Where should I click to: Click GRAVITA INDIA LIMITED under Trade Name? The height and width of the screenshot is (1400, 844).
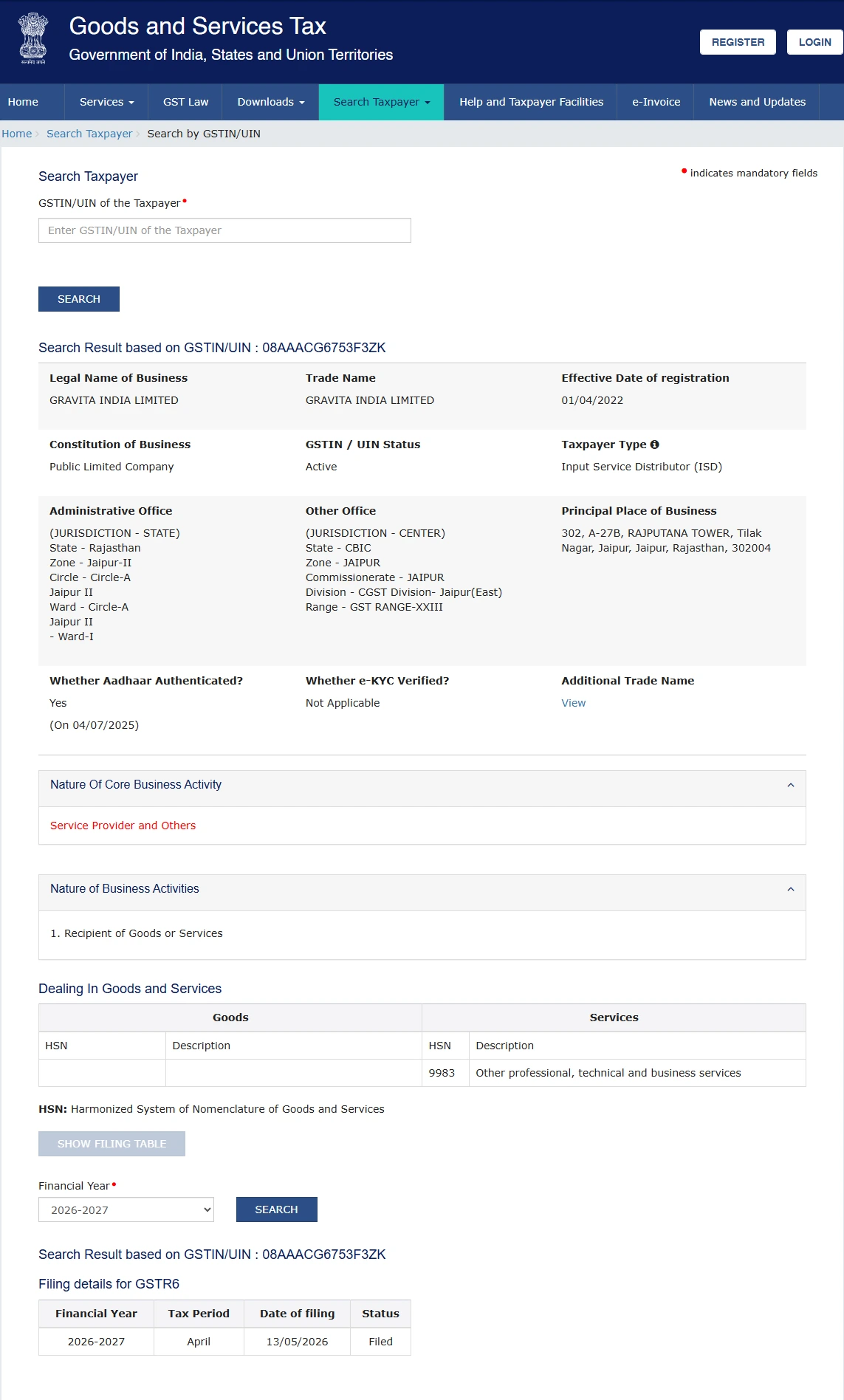click(x=370, y=400)
